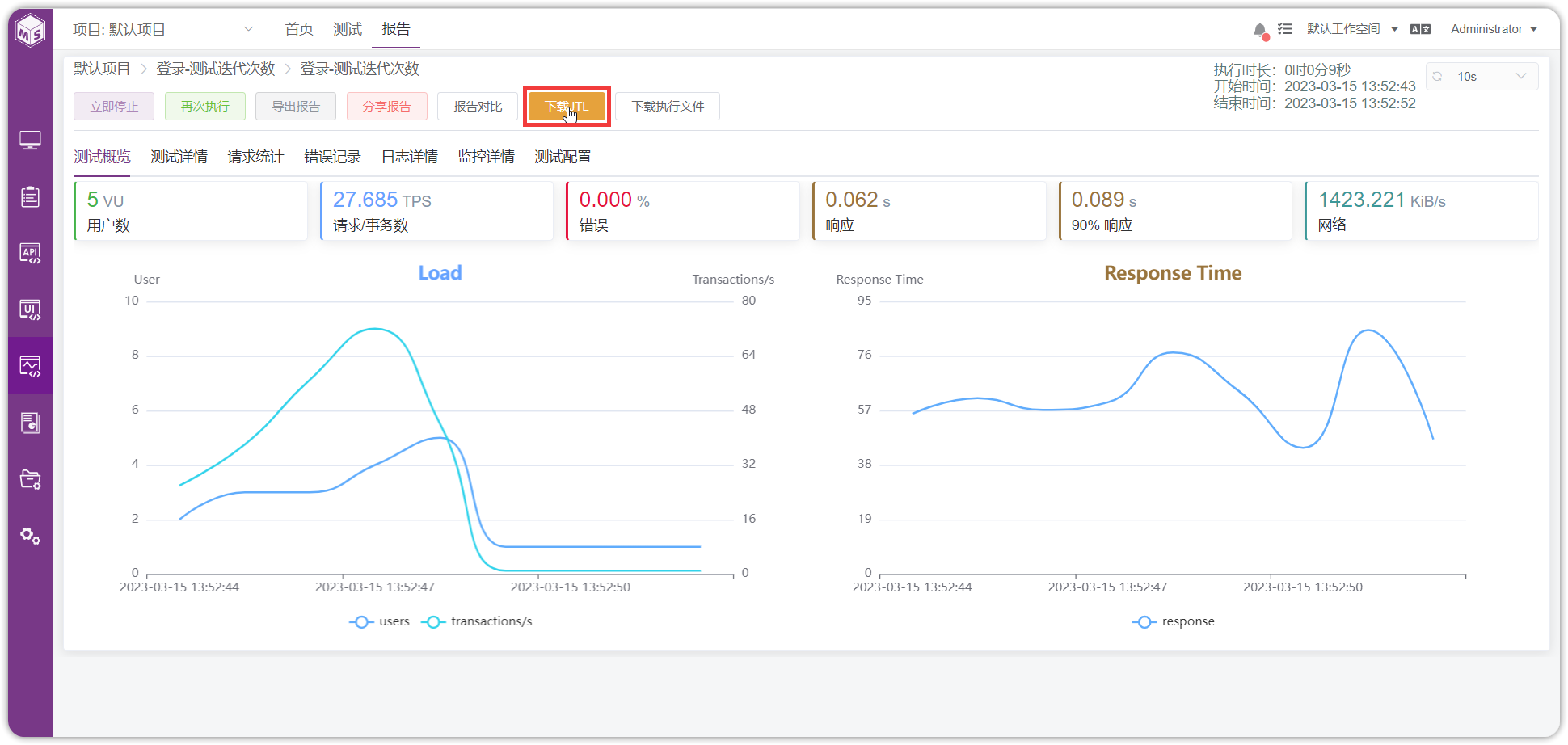
Task: Toggle the transactions/s legend series
Action: coord(477,621)
